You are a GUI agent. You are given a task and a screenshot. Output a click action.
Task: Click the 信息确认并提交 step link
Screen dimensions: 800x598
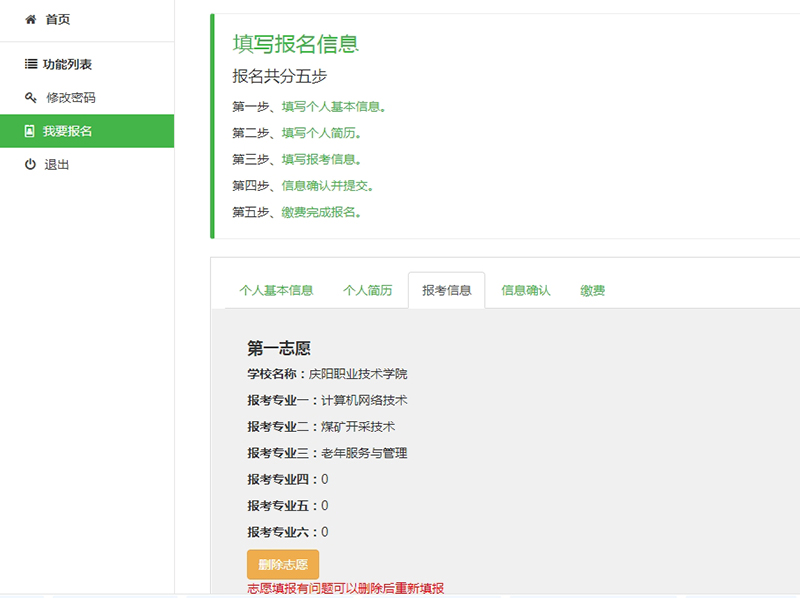[x=328, y=186]
